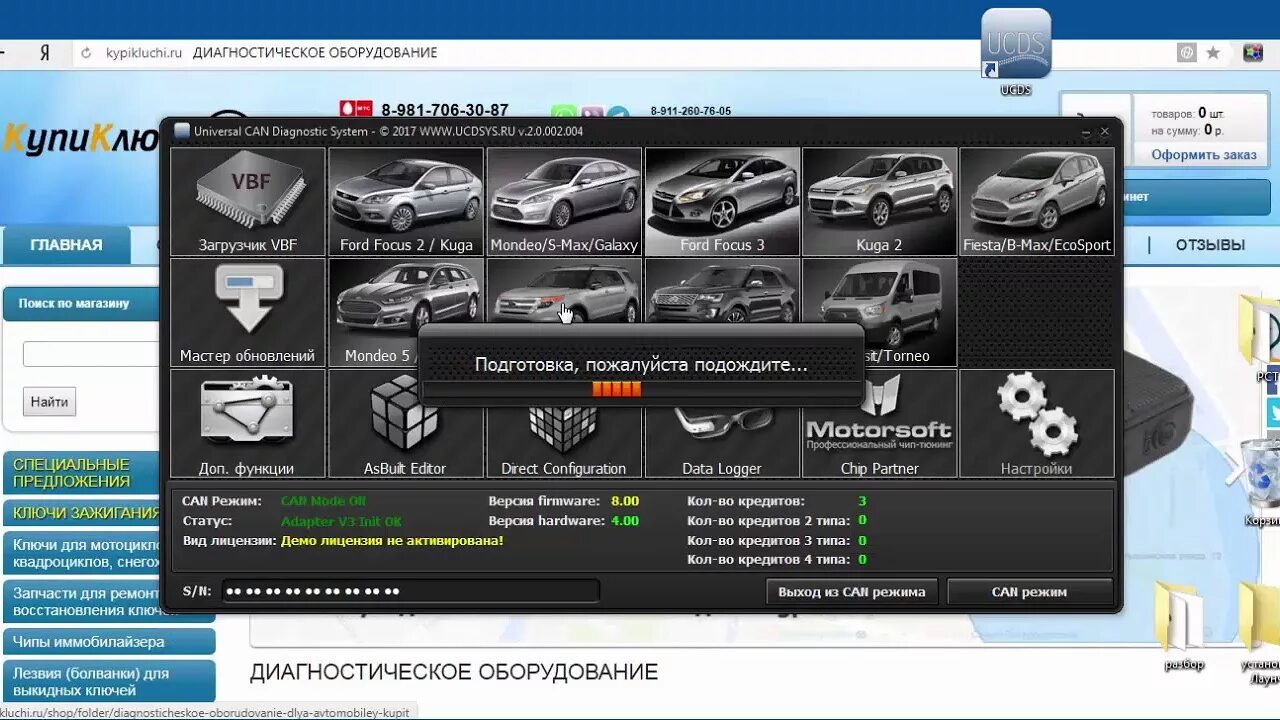Open the Загрузчик VBF module
Image resolution: width=1280 pixels, height=720 pixels.
click(x=247, y=200)
